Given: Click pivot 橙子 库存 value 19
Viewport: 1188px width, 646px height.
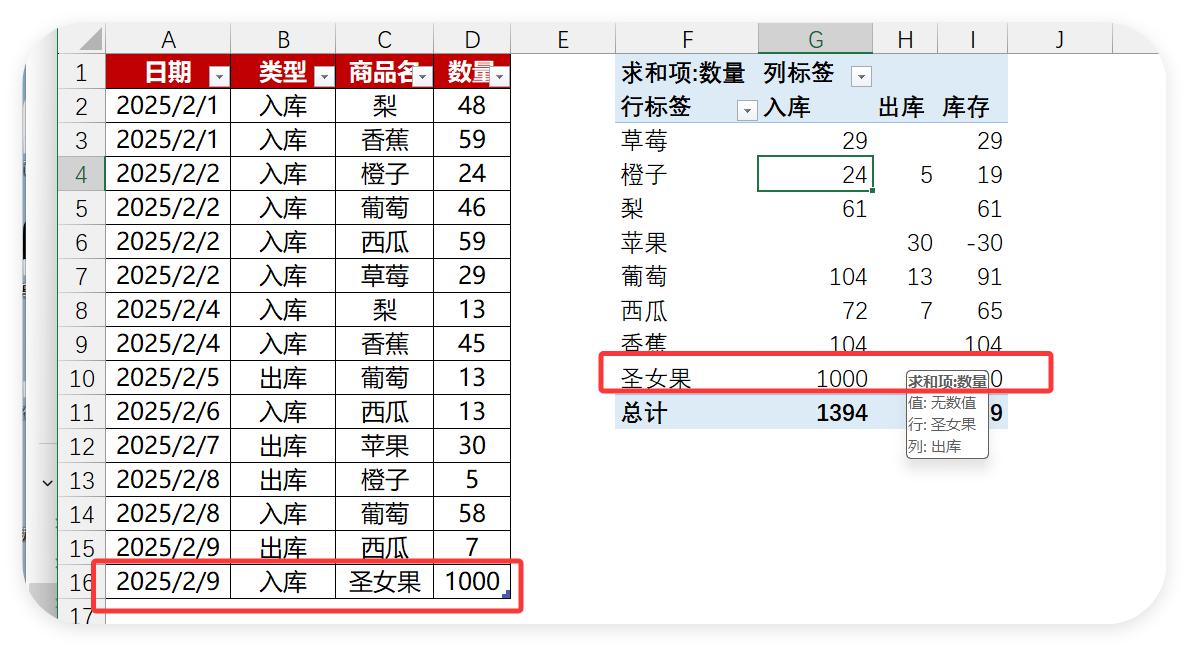Looking at the screenshot, I should [x=989, y=175].
